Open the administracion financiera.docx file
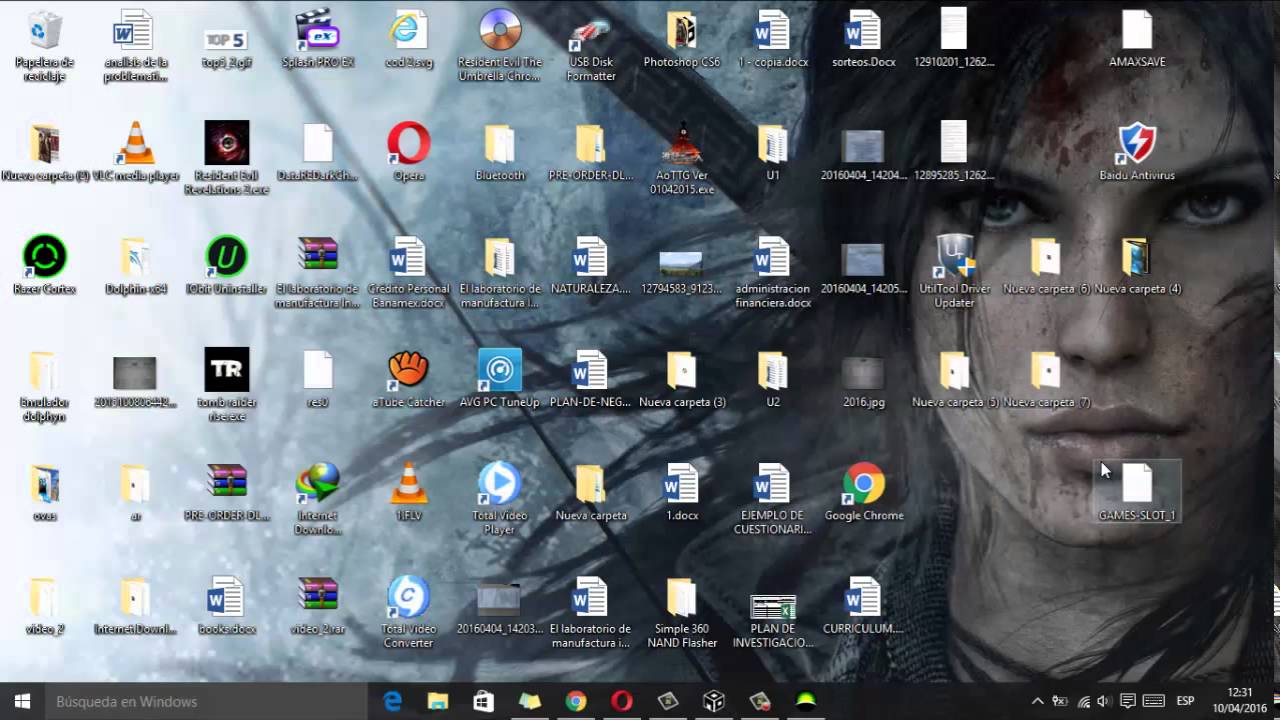 (773, 272)
